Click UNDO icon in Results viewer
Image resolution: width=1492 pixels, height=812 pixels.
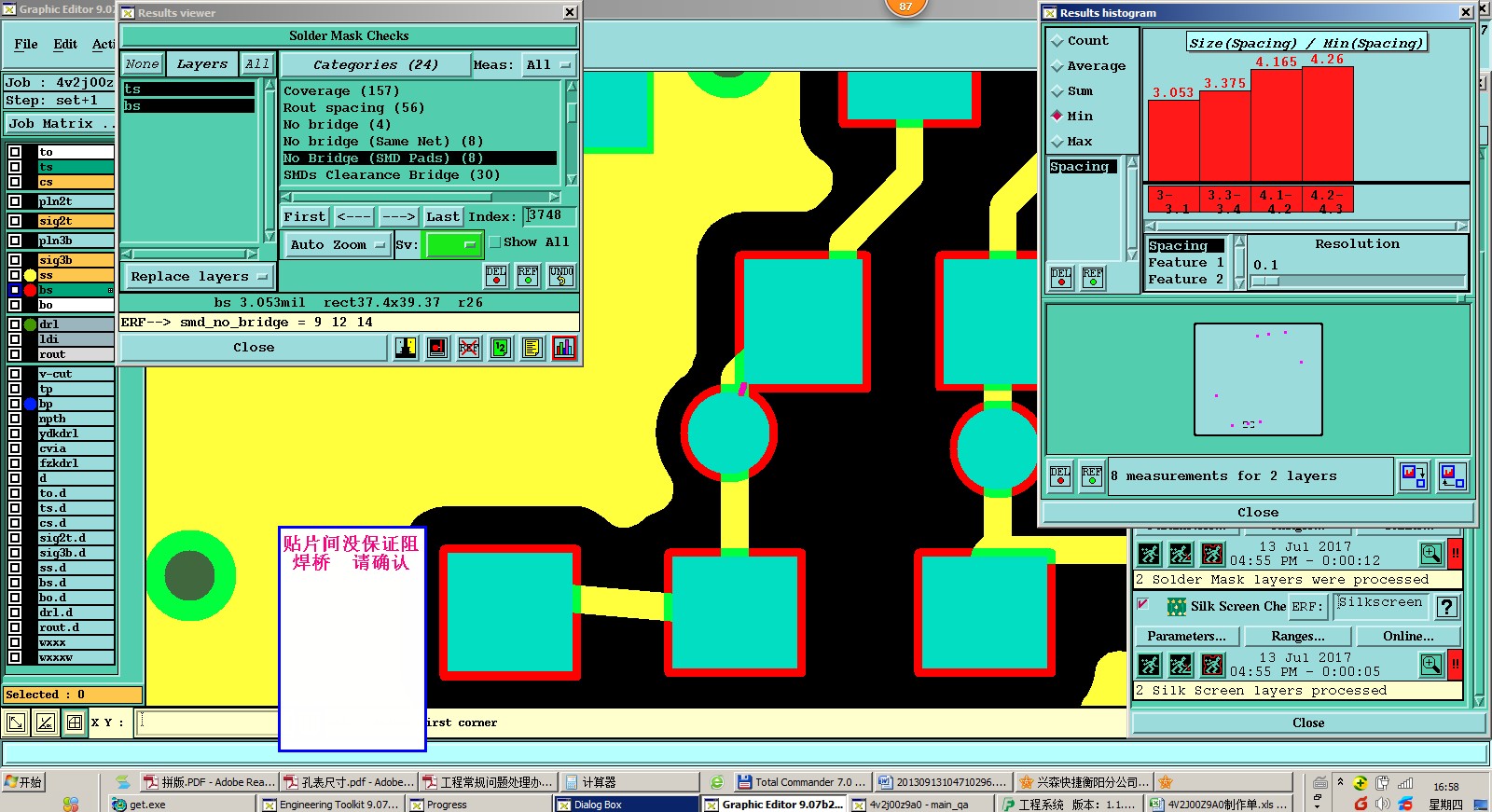point(561,275)
